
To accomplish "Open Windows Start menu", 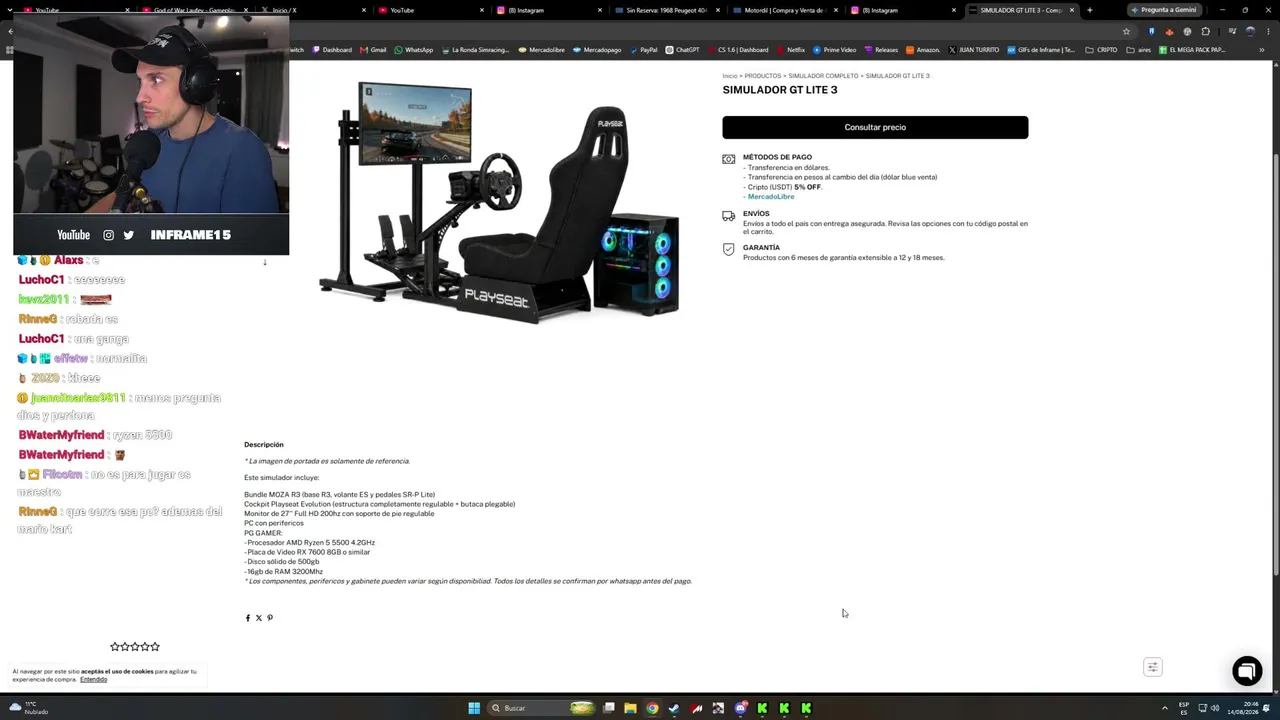I will click(x=474, y=708).
